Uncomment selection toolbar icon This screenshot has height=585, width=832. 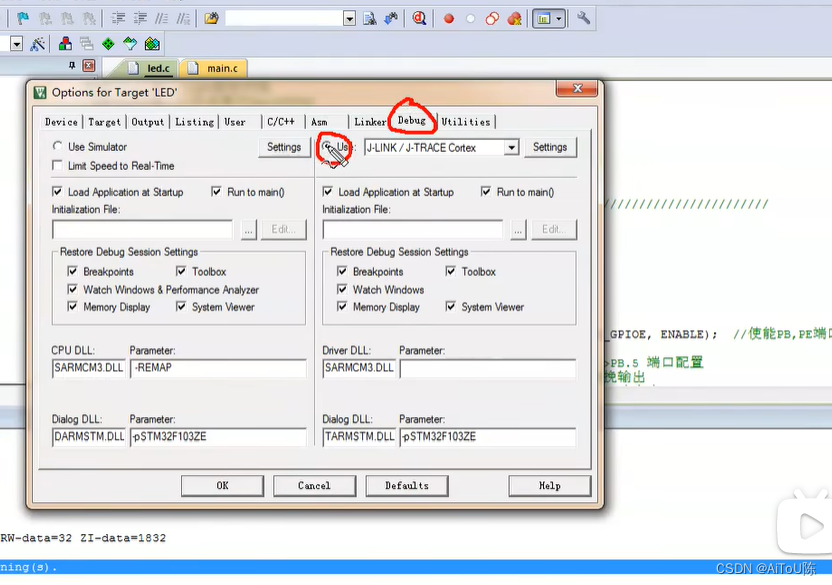coord(183,19)
